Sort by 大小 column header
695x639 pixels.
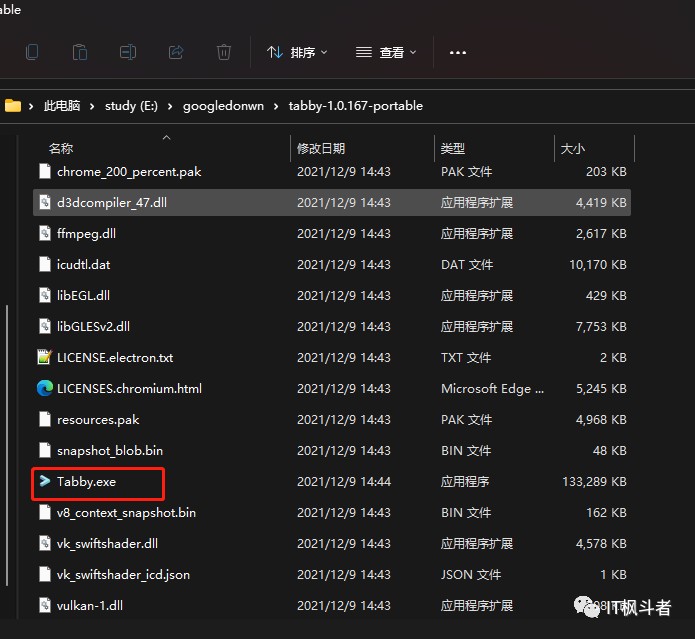pyautogui.click(x=572, y=148)
